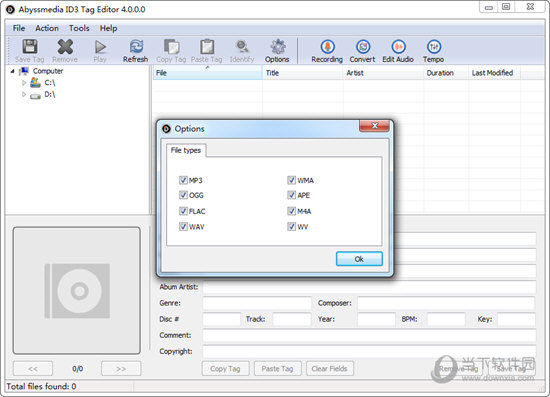This screenshot has height=397, width=550.
Task: Open Options via the gear toolbar icon
Action: pos(278,47)
